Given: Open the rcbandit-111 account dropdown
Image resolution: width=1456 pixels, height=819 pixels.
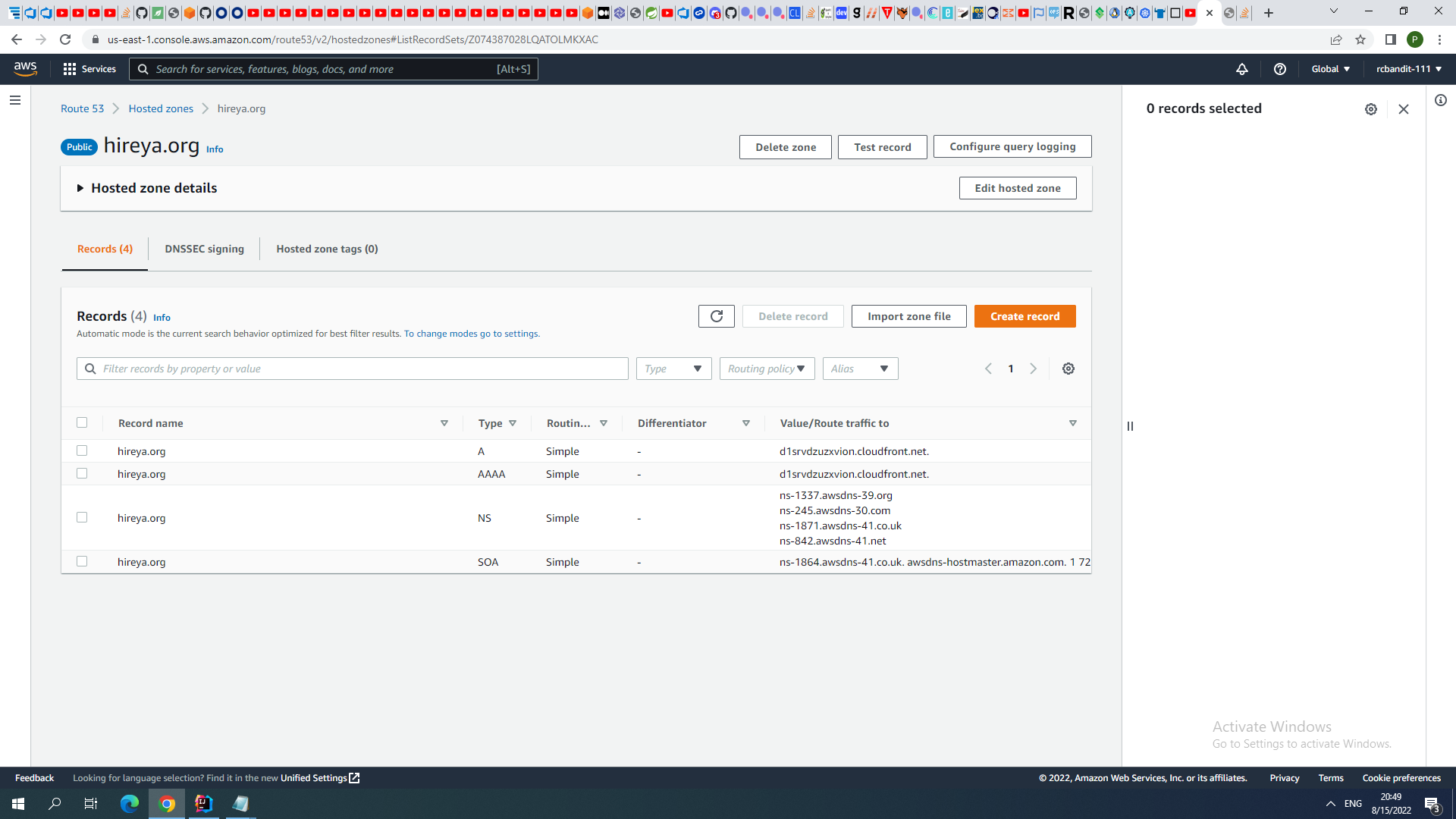Looking at the screenshot, I should click(1409, 69).
